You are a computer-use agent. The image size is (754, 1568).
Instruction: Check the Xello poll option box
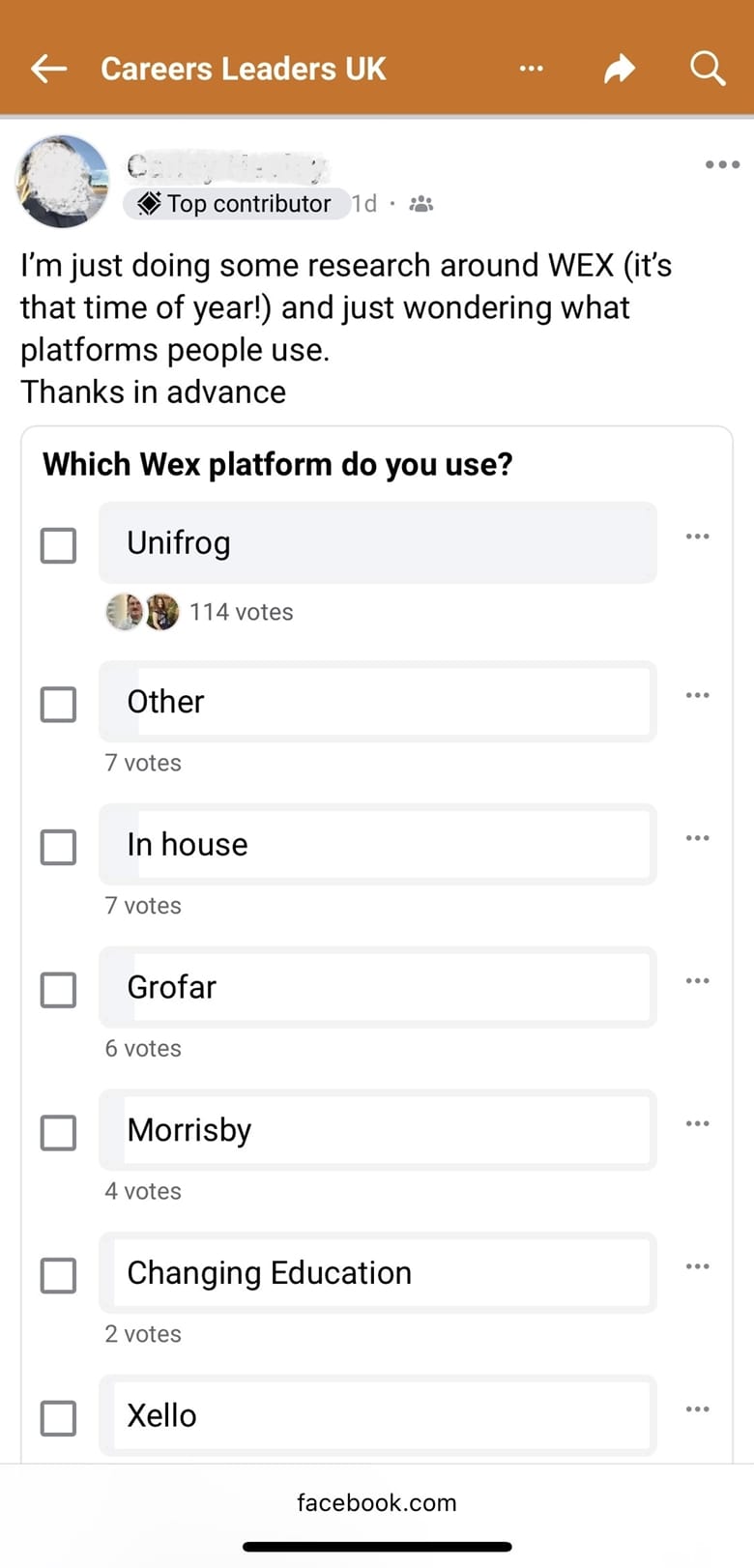coord(58,1418)
